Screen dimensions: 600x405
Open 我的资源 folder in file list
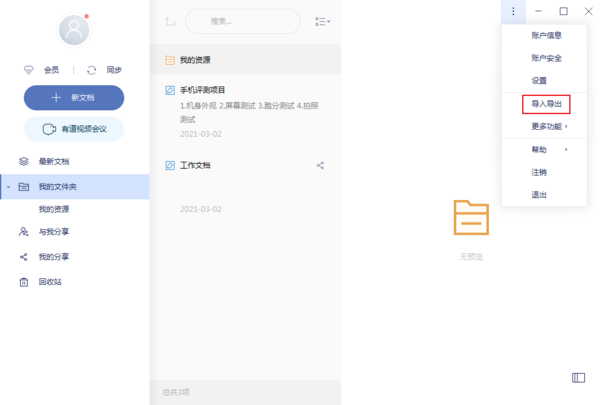pyautogui.click(x=245, y=60)
